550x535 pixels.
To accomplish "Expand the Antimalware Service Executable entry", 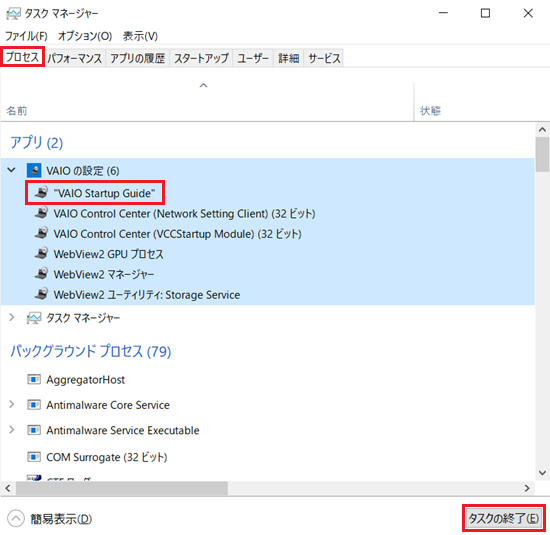I will 12,430.
